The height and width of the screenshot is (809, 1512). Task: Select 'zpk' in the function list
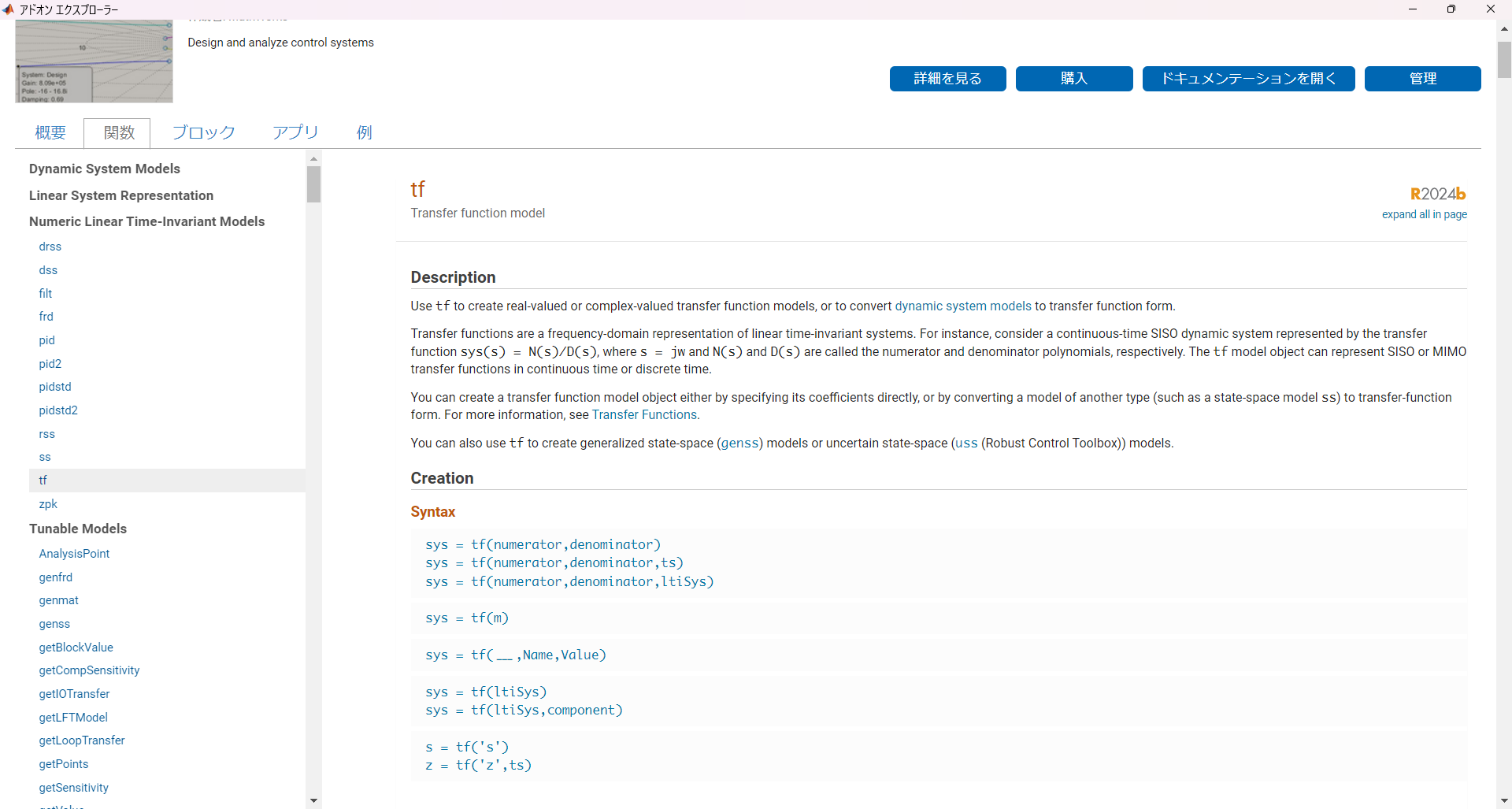pyautogui.click(x=47, y=503)
